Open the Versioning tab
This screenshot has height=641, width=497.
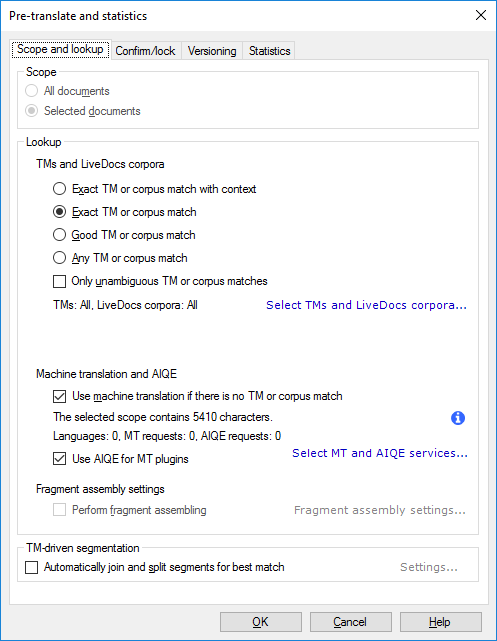coord(212,51)
